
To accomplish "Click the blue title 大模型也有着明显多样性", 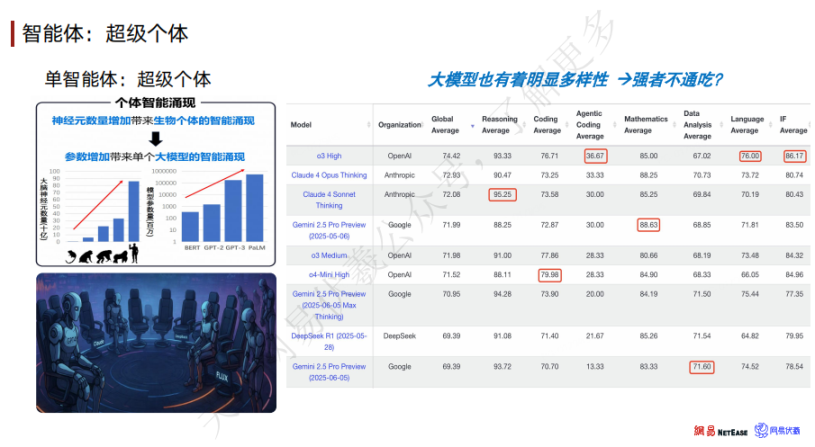I will tap(518, 80).
